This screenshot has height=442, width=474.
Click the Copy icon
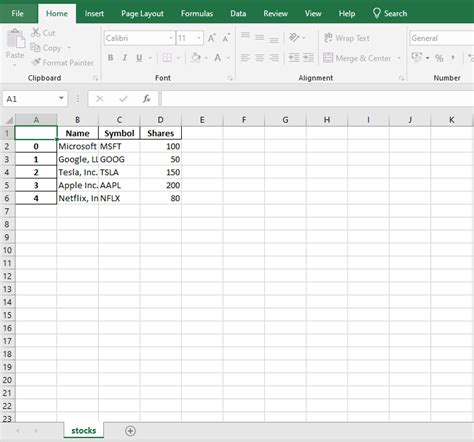point(35,48)
